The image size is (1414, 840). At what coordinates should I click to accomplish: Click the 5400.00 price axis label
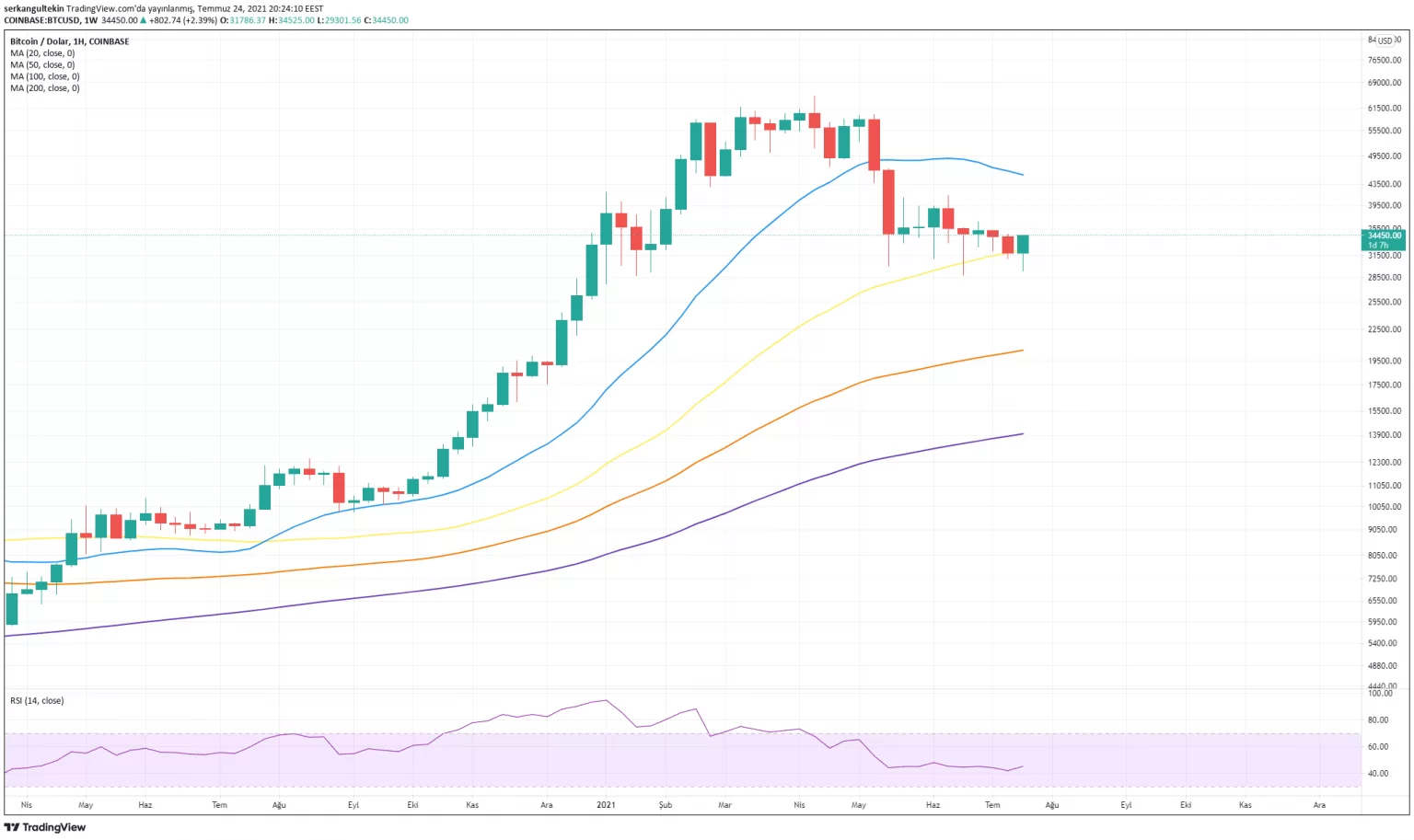1382,644
